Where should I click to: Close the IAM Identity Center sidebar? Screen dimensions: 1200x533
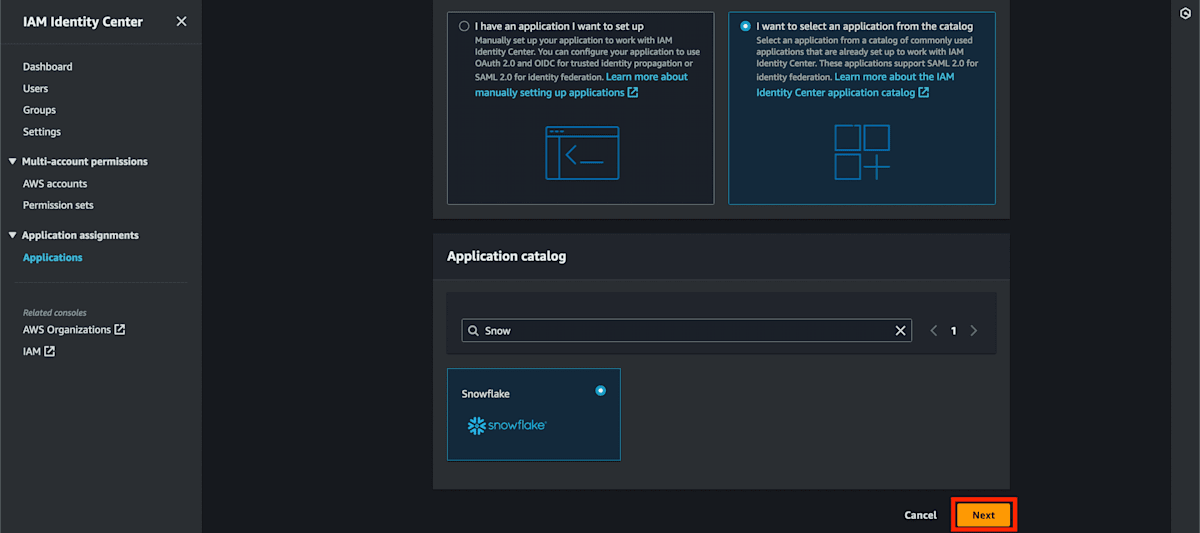181,21
